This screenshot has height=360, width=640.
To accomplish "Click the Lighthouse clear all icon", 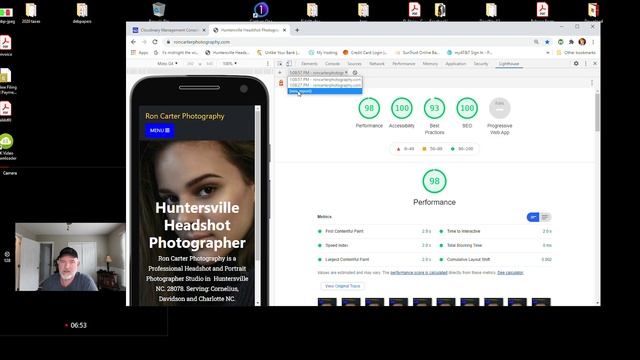I will 355,73.
